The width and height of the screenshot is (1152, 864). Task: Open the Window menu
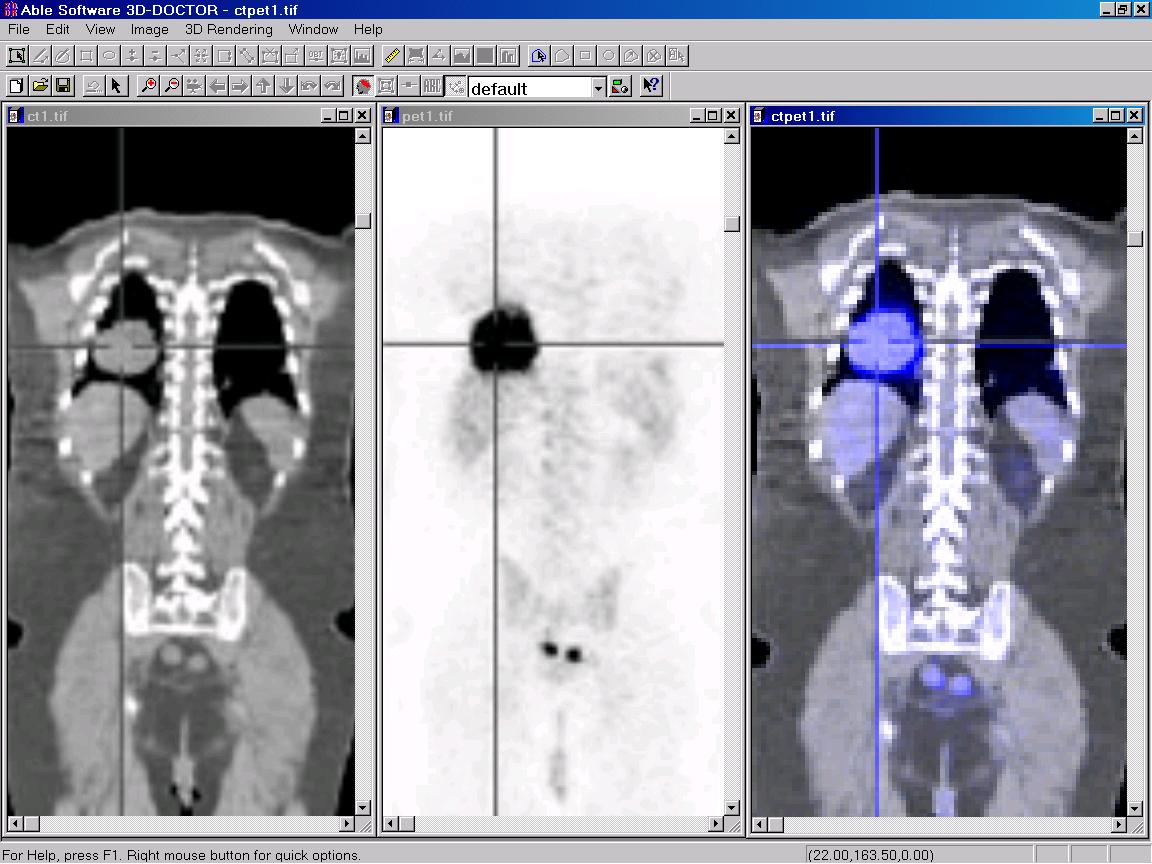click(313, 29)
